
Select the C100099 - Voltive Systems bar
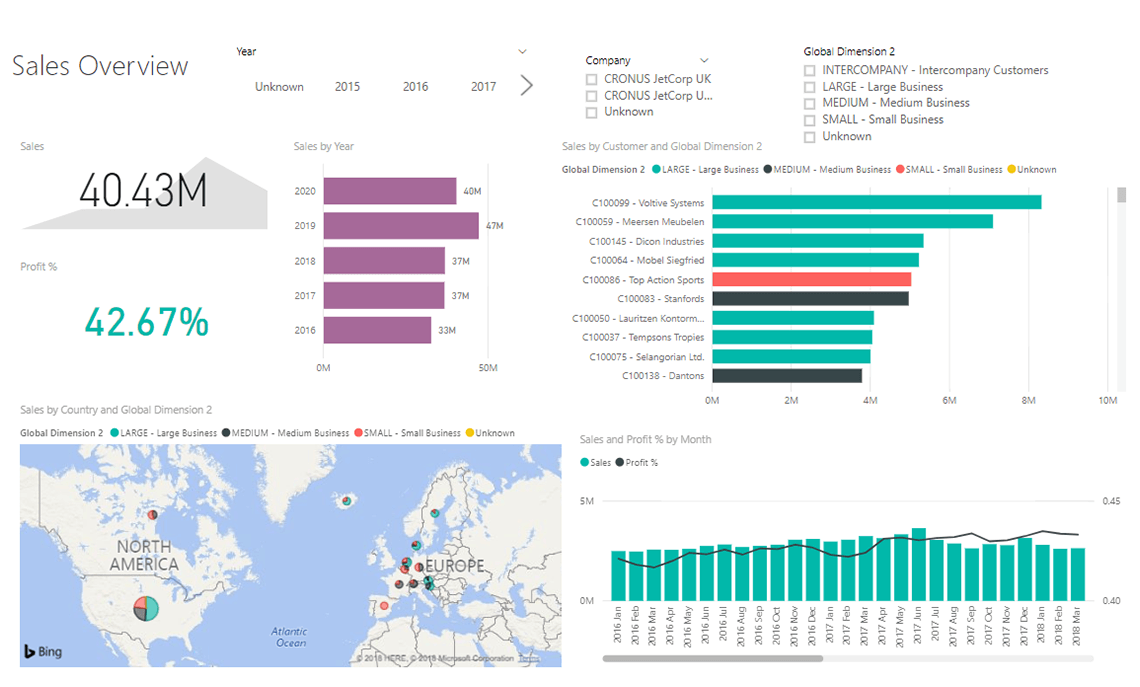(x=877, y=202)
